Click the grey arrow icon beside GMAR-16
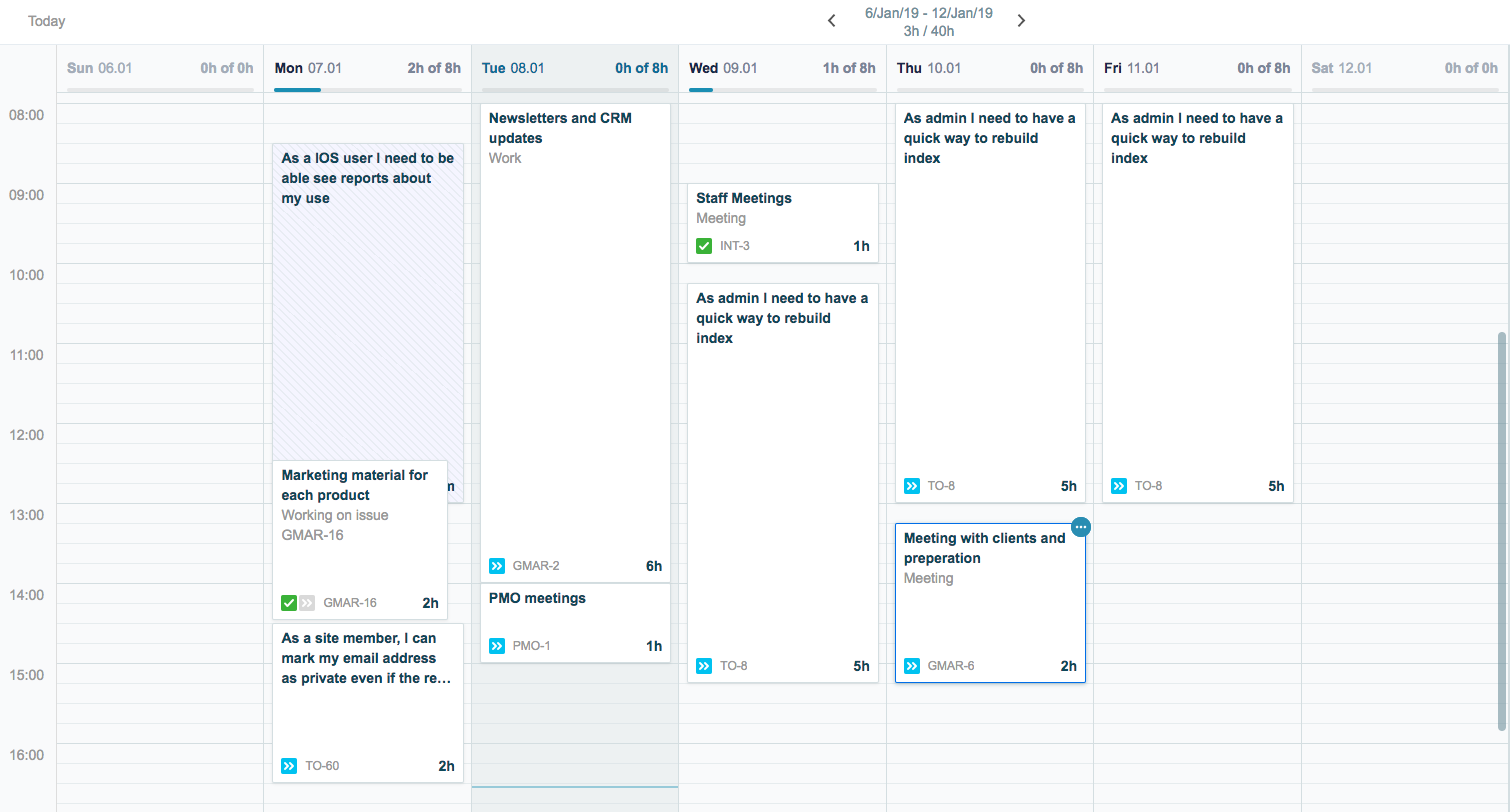The height and width of the screenshot is (812, 1510). pyautogui.click(x=307, y=603)
